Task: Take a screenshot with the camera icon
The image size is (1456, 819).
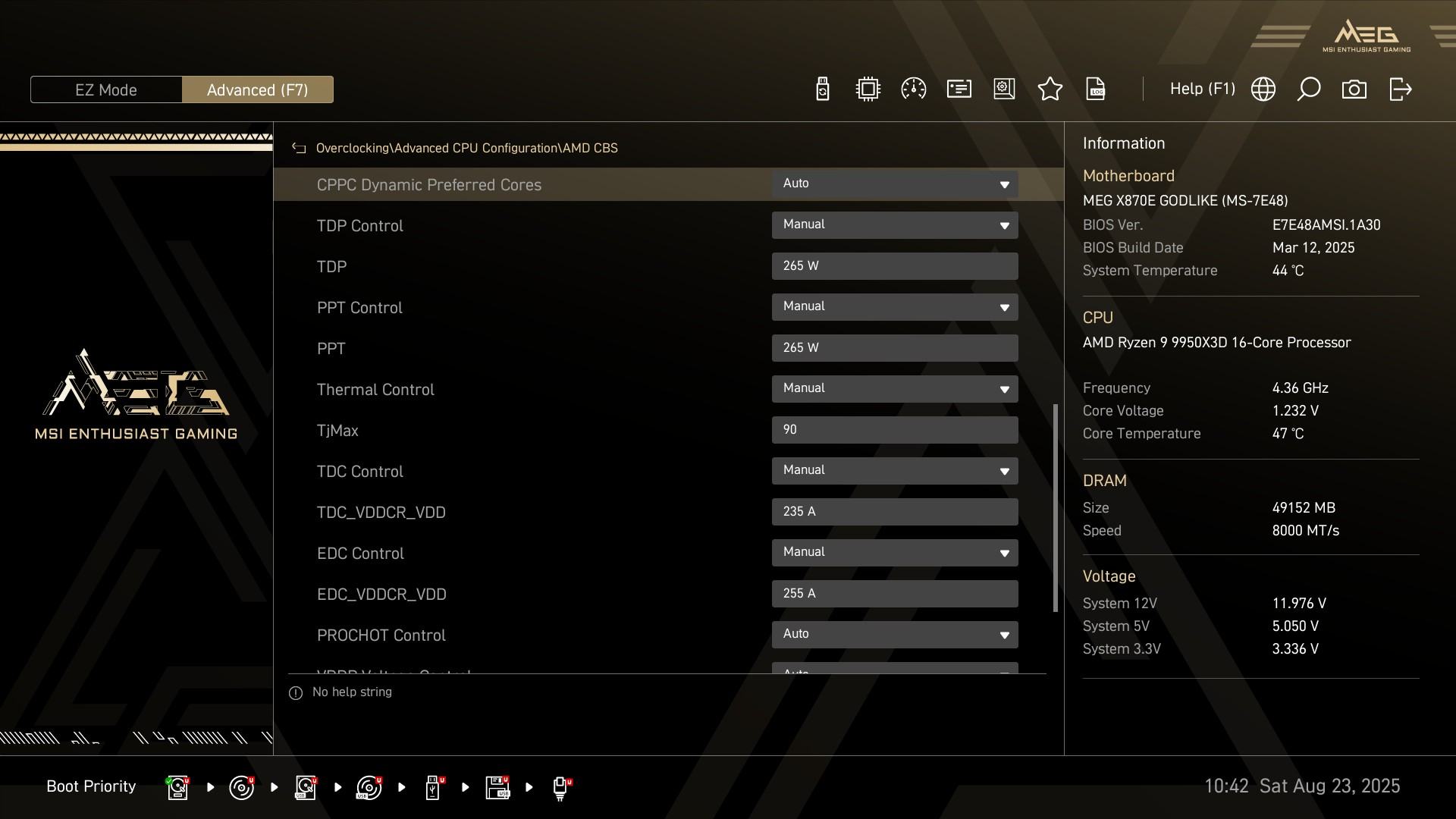Action: coord(1354,89)
